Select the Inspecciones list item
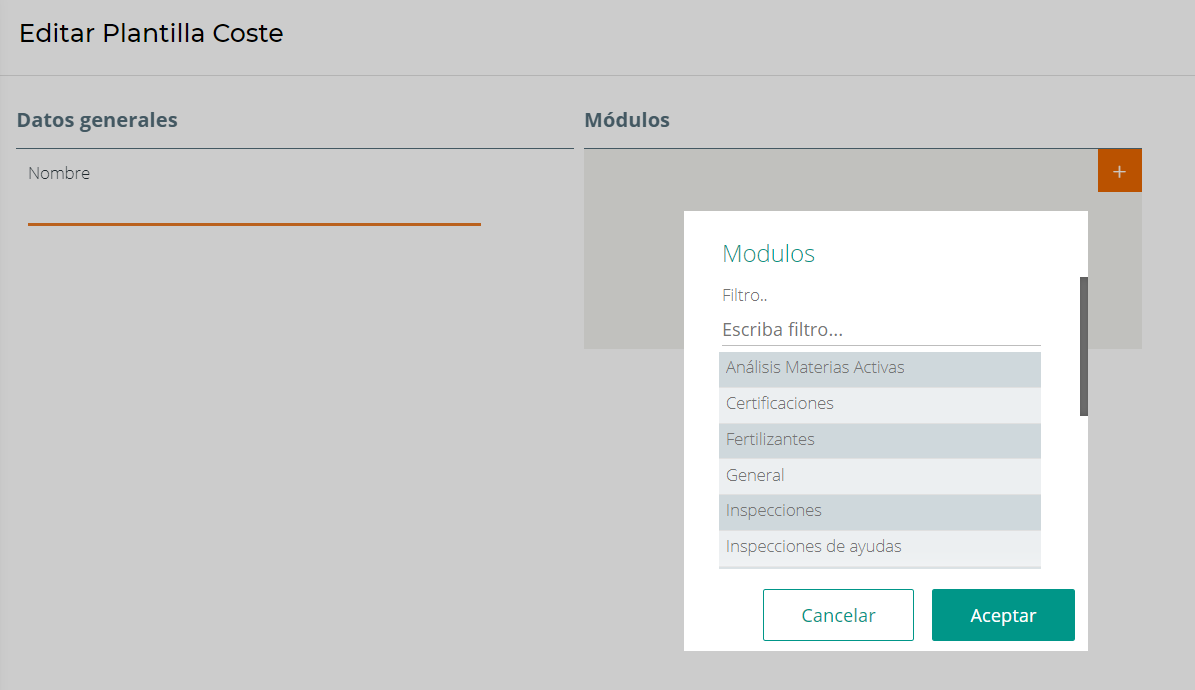 point(879,511)
